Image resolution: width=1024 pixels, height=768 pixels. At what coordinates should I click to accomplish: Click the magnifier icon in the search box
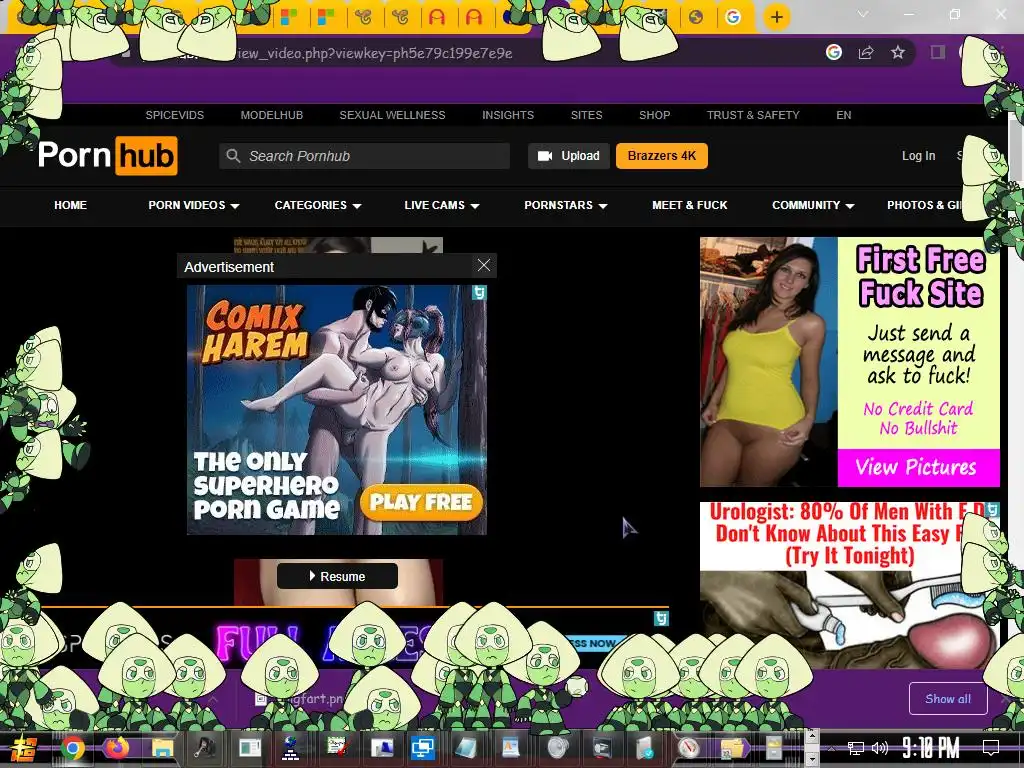[233, 156]
